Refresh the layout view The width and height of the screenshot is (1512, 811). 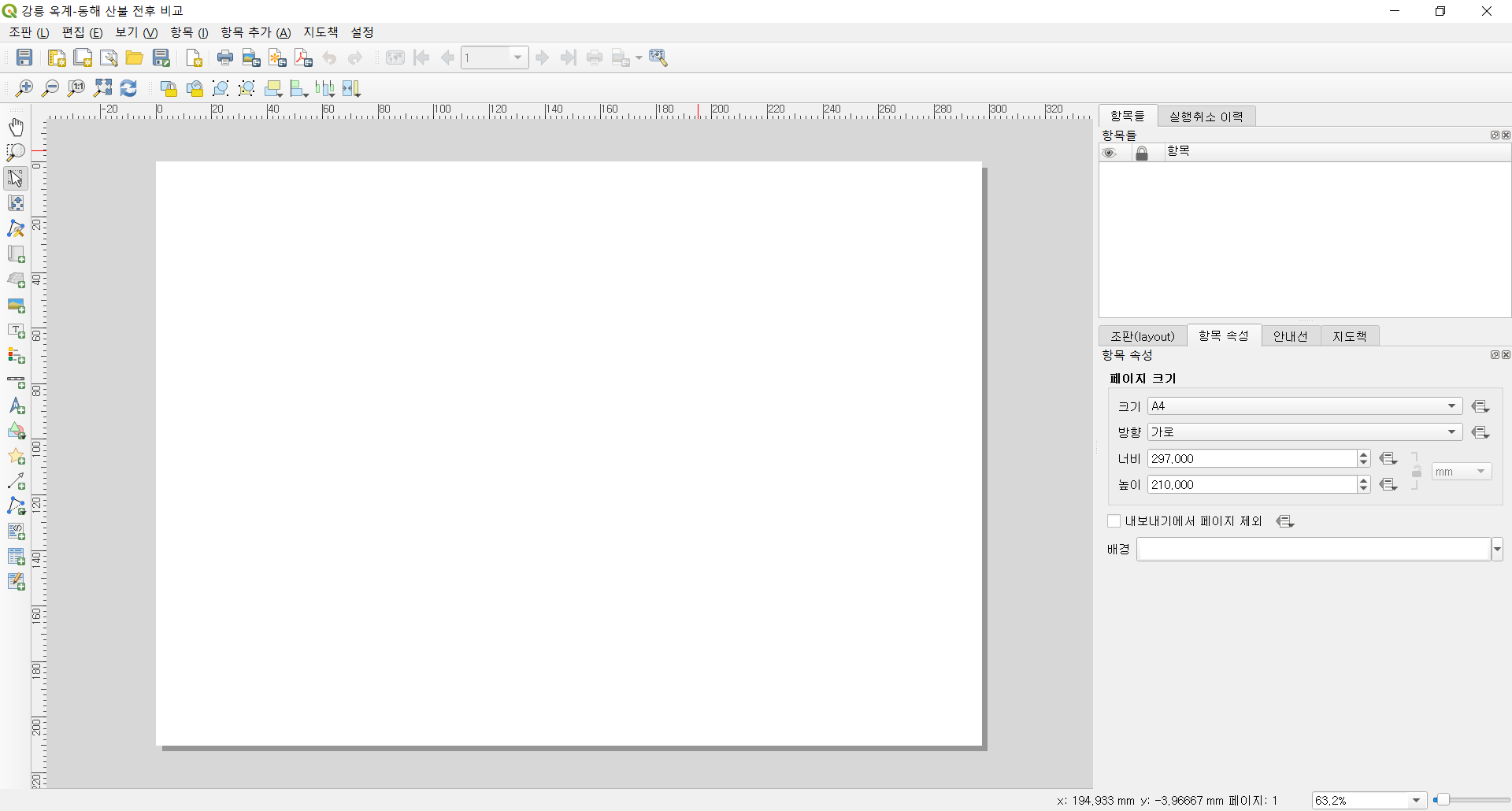pos(128,88)
